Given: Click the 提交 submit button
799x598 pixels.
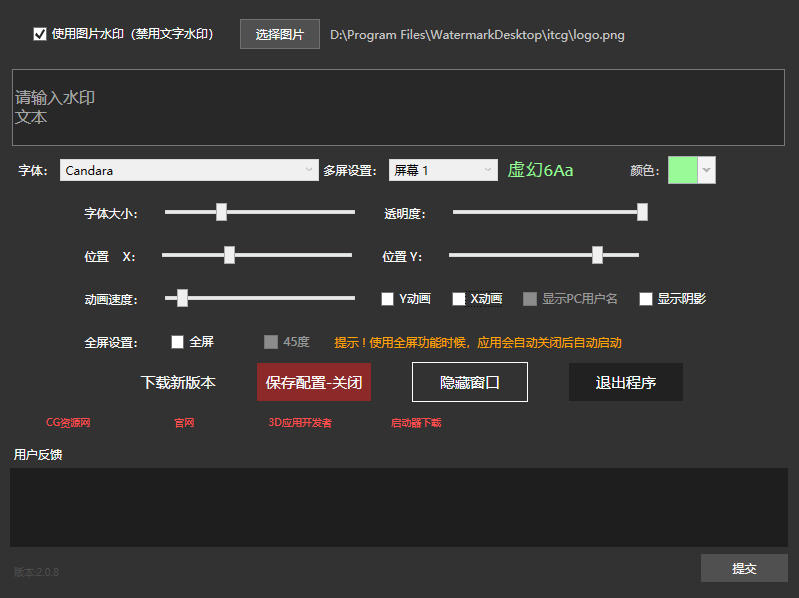Looking at the screenshot, I should point(744,568).
